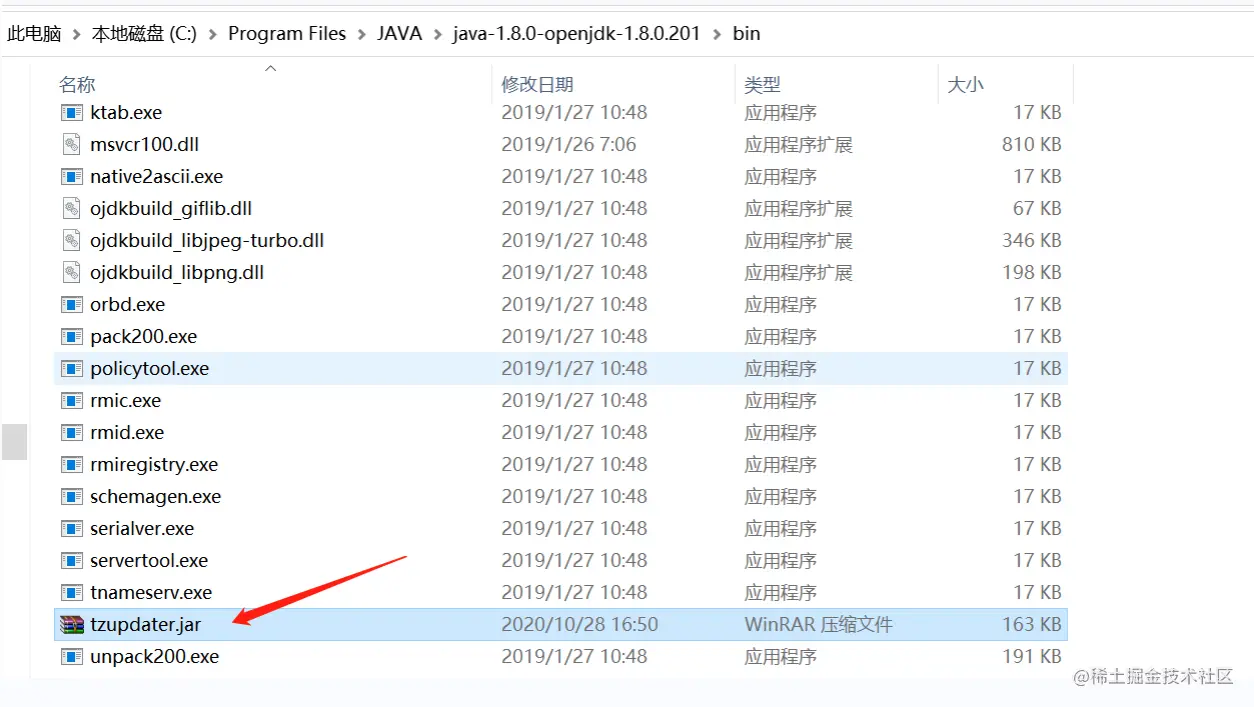This screenshot has width=1254, height=707.
Task: Select the file name ojdkbuild_libjpeg-turbo.dll
Action: tap(207, 241)
